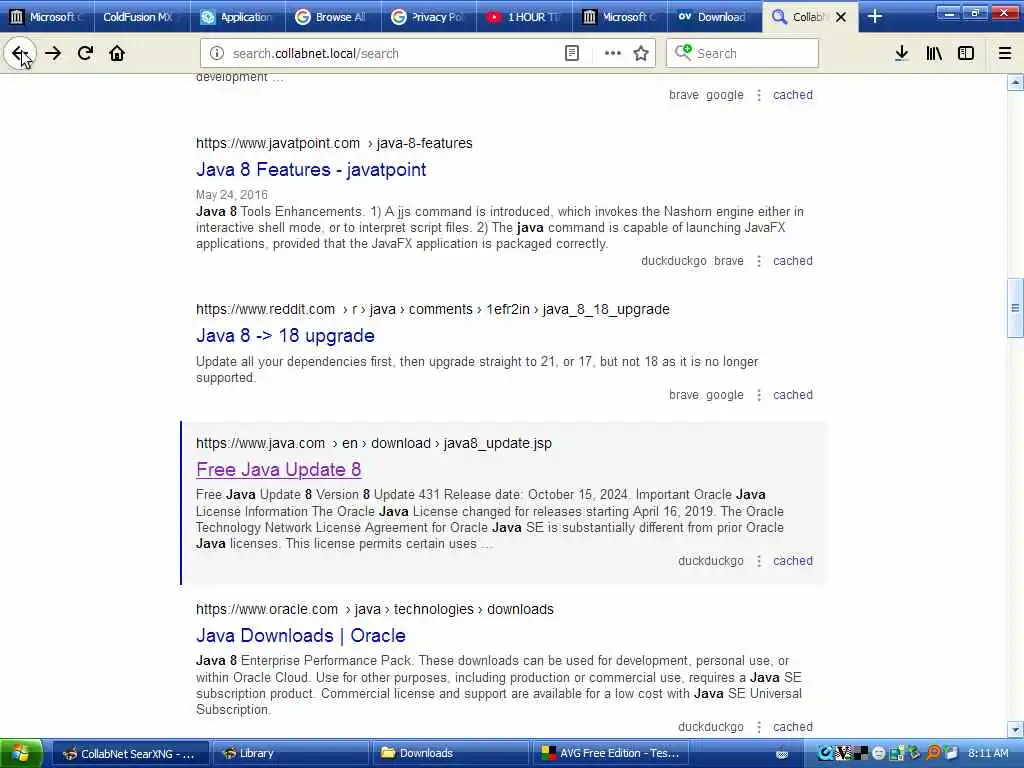Image resolution: width=1024 pixels, height=768 pixels.
Task: Open the Windows Start button
Action: coord(21,753)
